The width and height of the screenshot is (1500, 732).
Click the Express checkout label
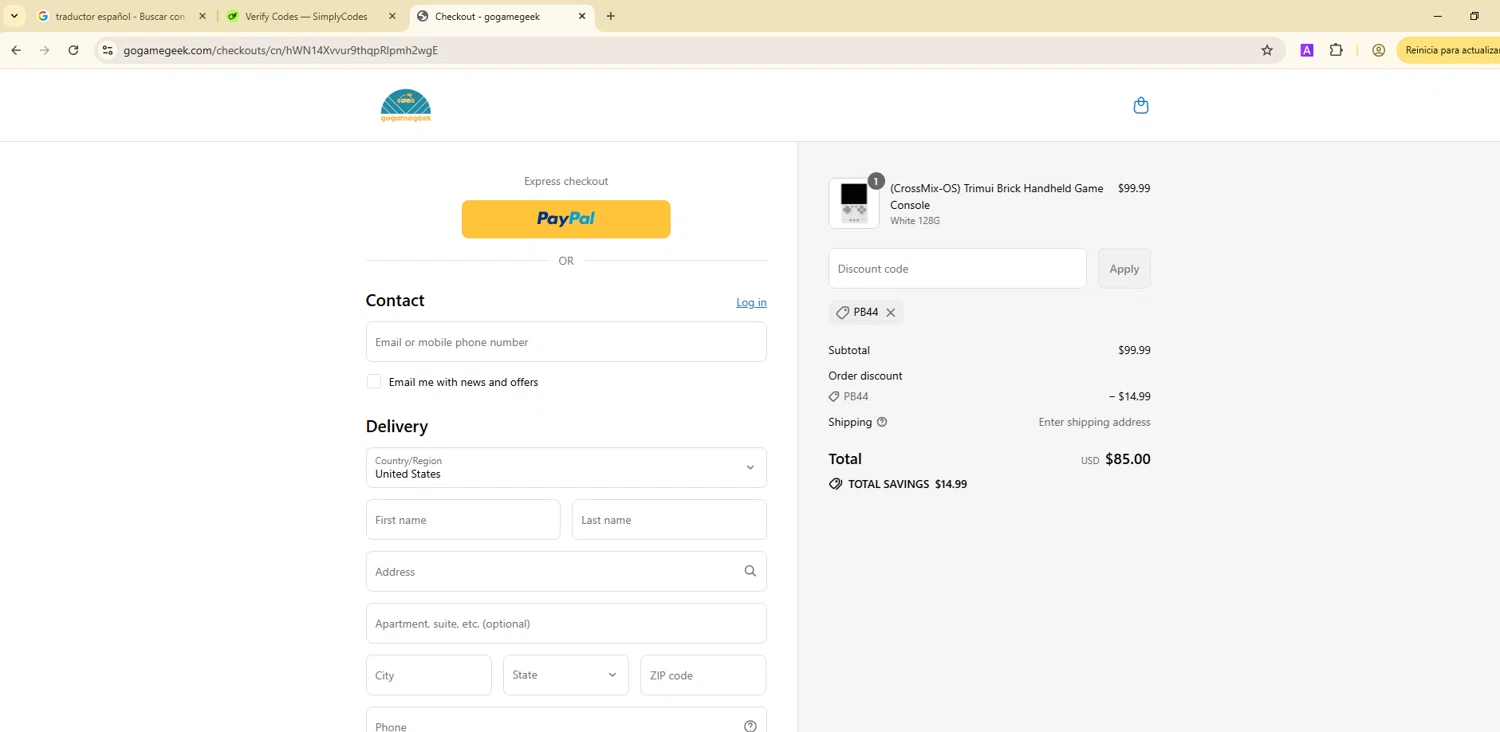point(566,181)
